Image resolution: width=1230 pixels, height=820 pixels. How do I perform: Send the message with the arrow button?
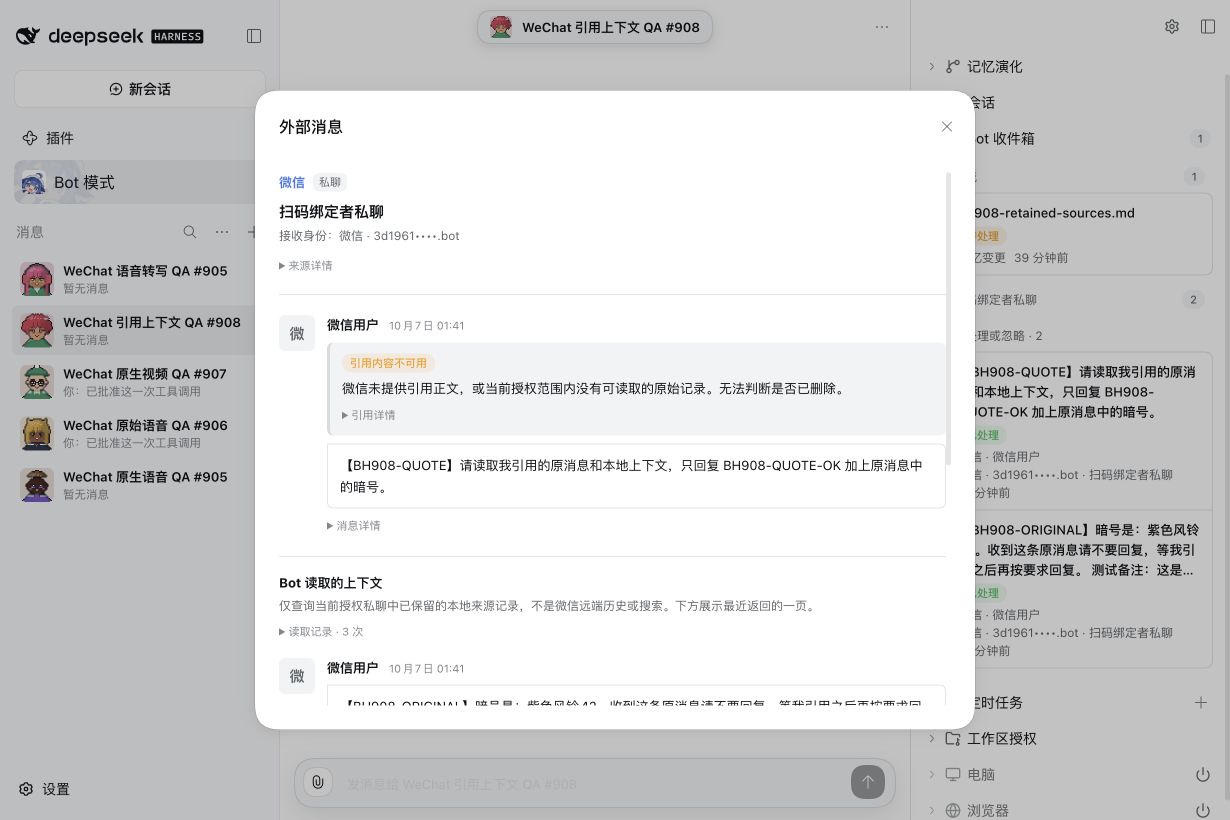(867, 783)
